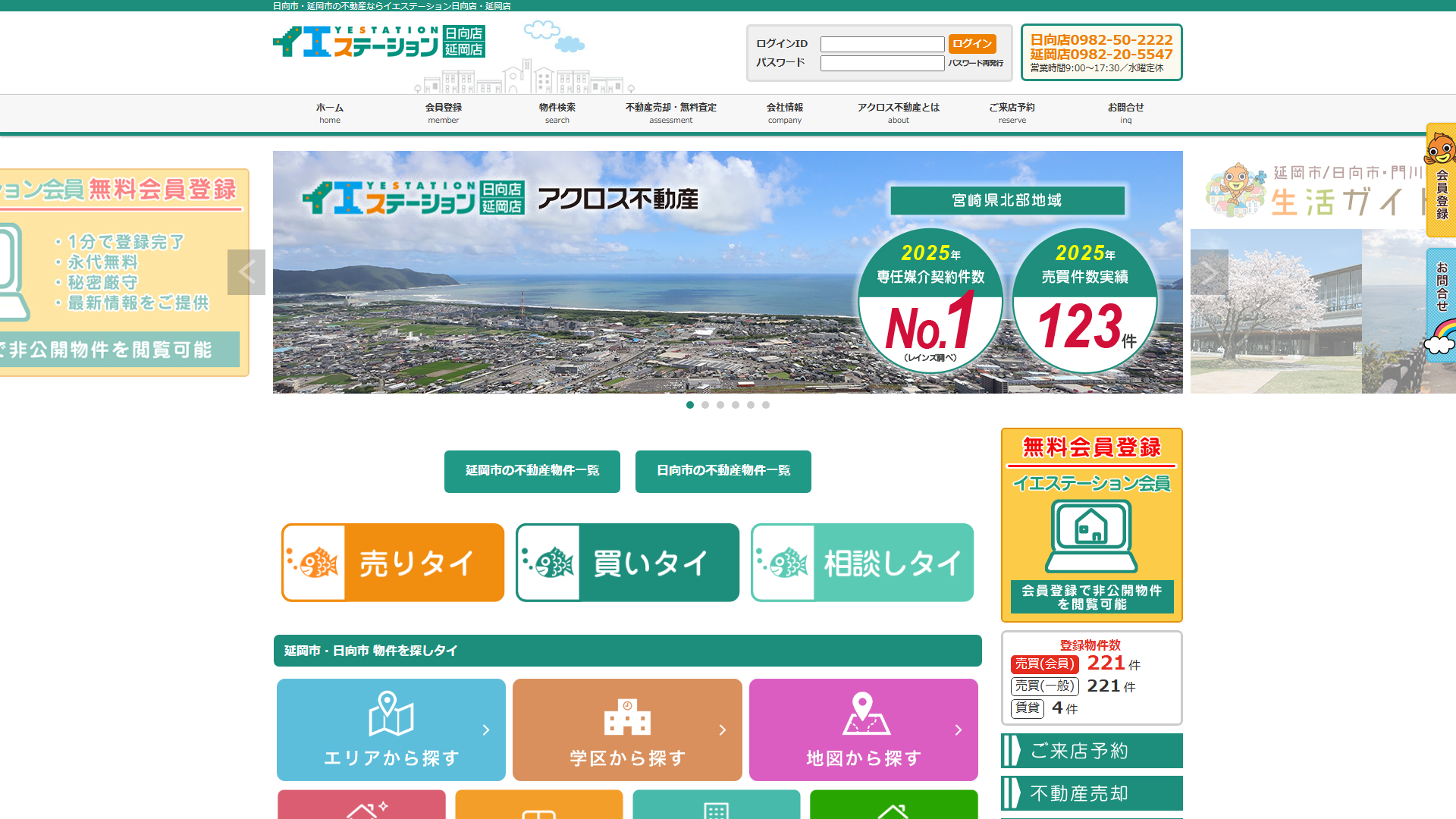Select the last carousel dot indicator
Viewport: 1456px width, 819px height.
point(766,405)
